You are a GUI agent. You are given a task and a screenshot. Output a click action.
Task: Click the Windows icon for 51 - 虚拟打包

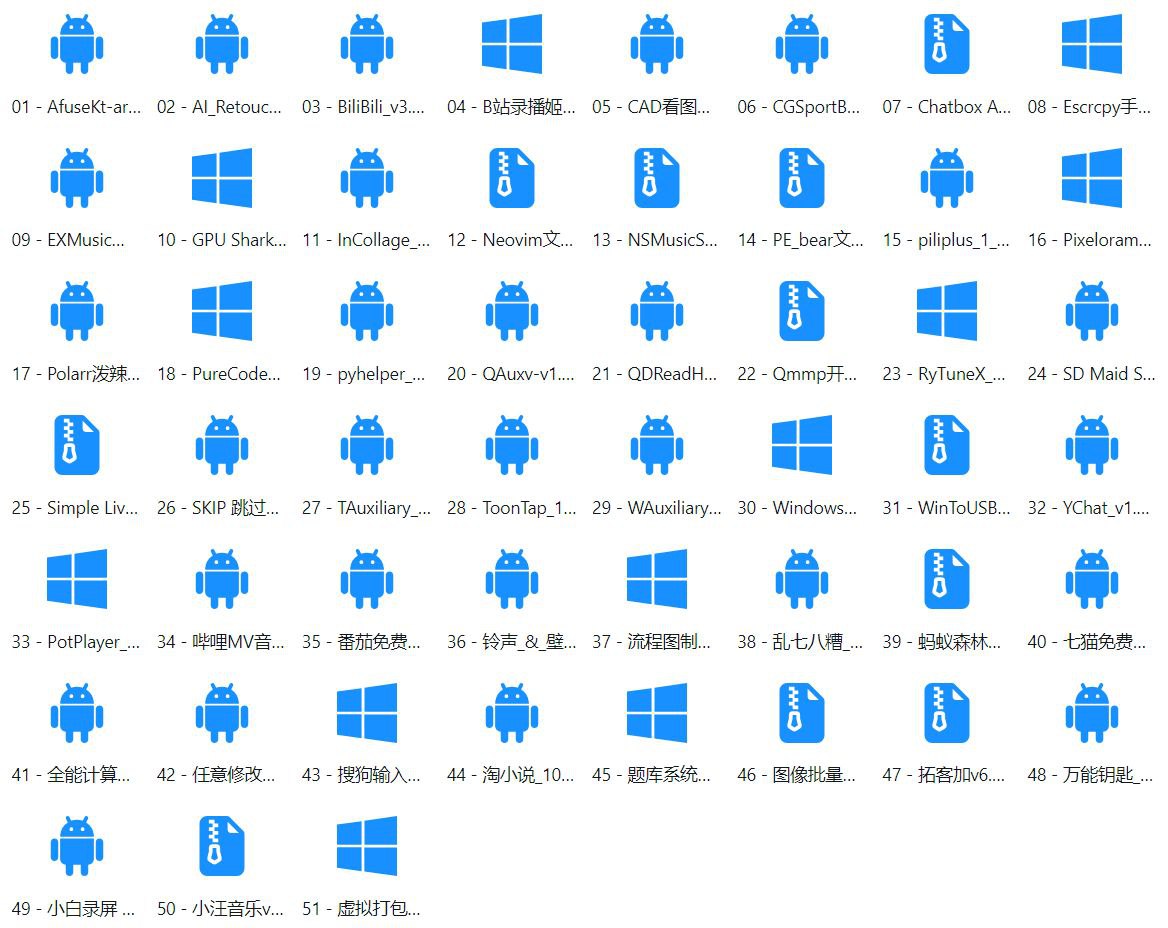pyautogui.click(x=367, y=846)
